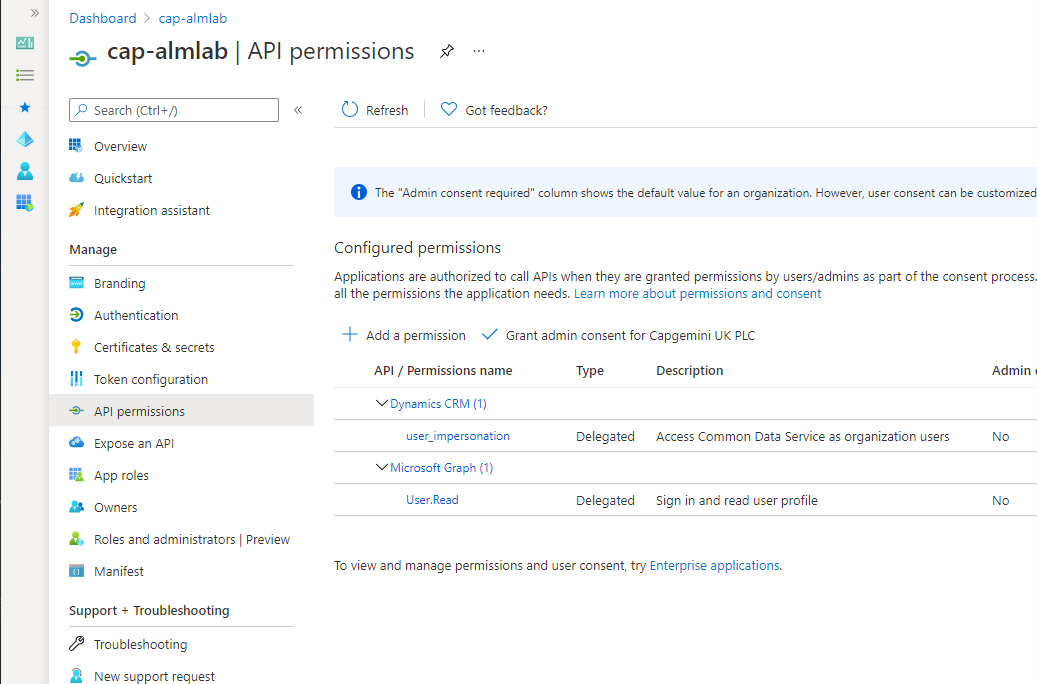Open the favorites star in left rail
1037x684 pixels.
25,107
